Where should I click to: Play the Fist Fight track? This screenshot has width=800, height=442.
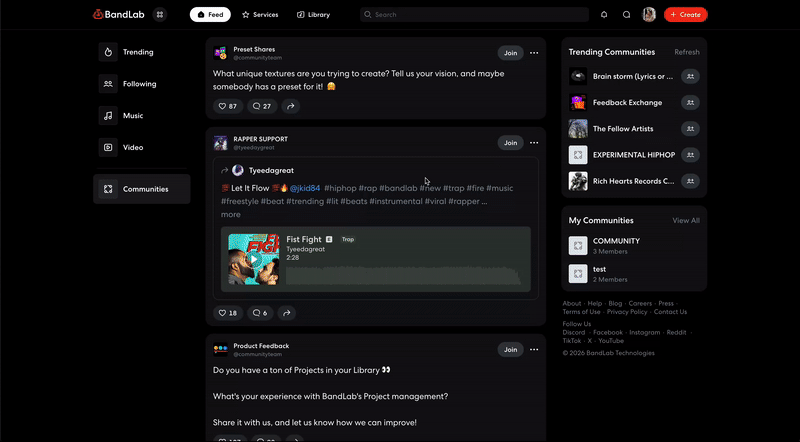[x=253, y=259]
